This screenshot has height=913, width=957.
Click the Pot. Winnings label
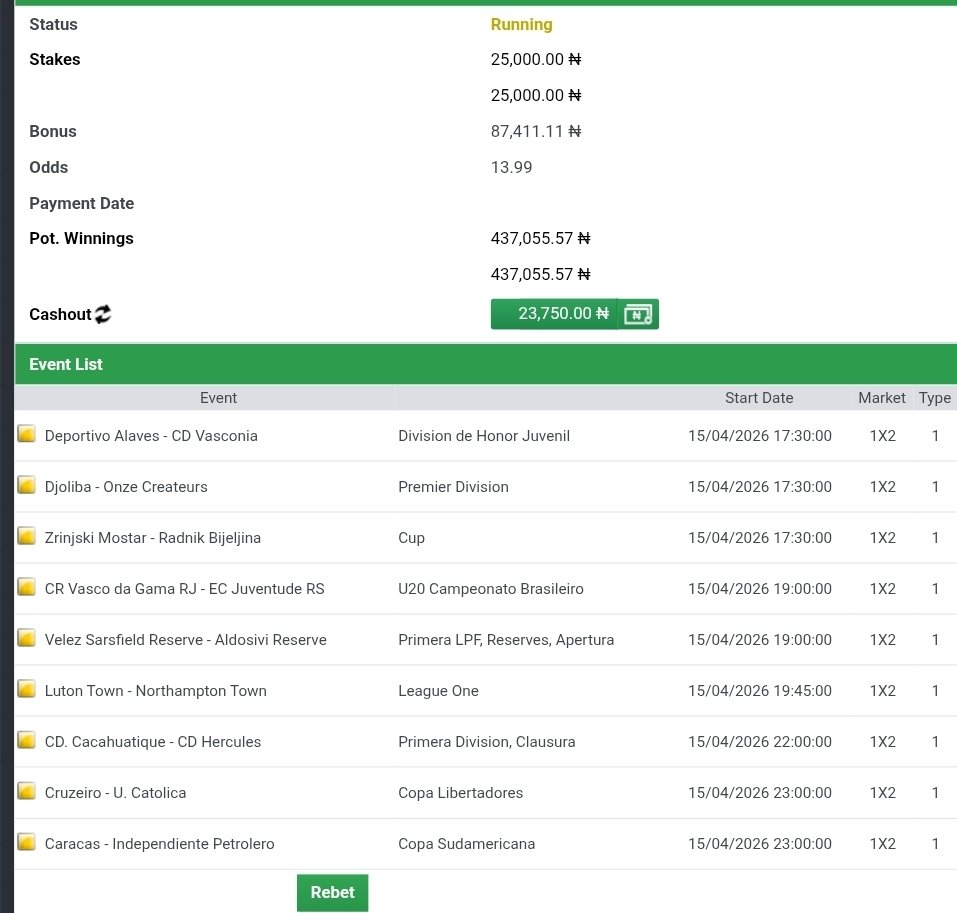tap(81, 239)
